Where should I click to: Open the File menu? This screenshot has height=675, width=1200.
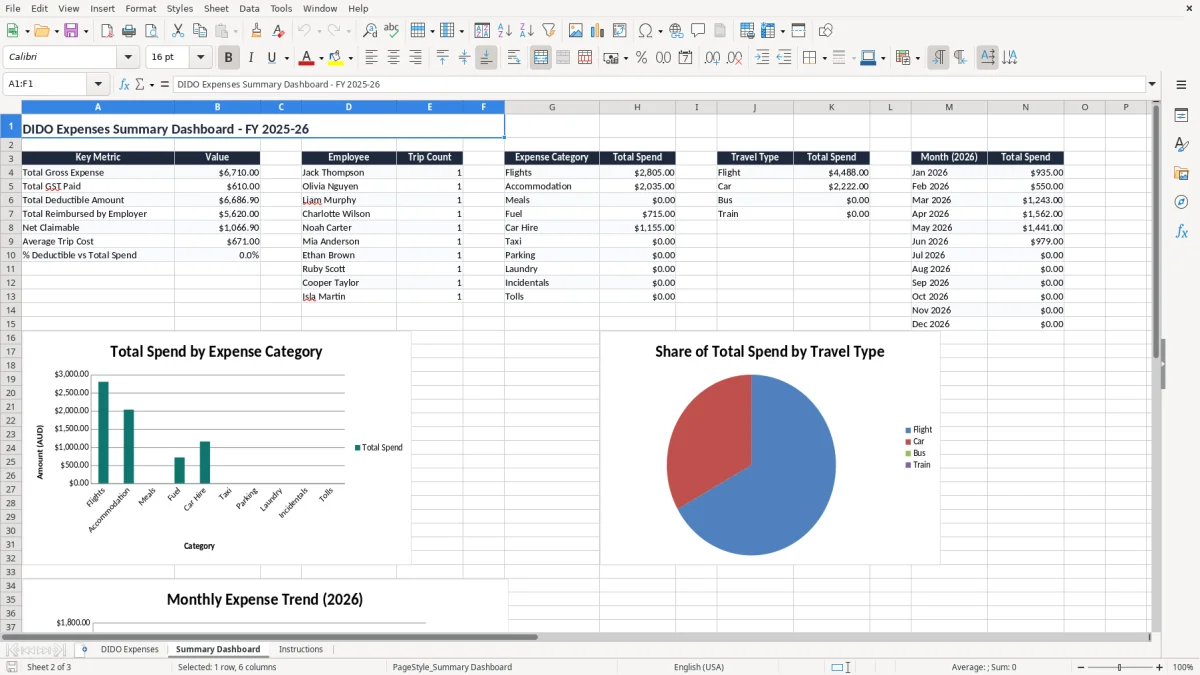pyautogui.click(x=13, y=8)
